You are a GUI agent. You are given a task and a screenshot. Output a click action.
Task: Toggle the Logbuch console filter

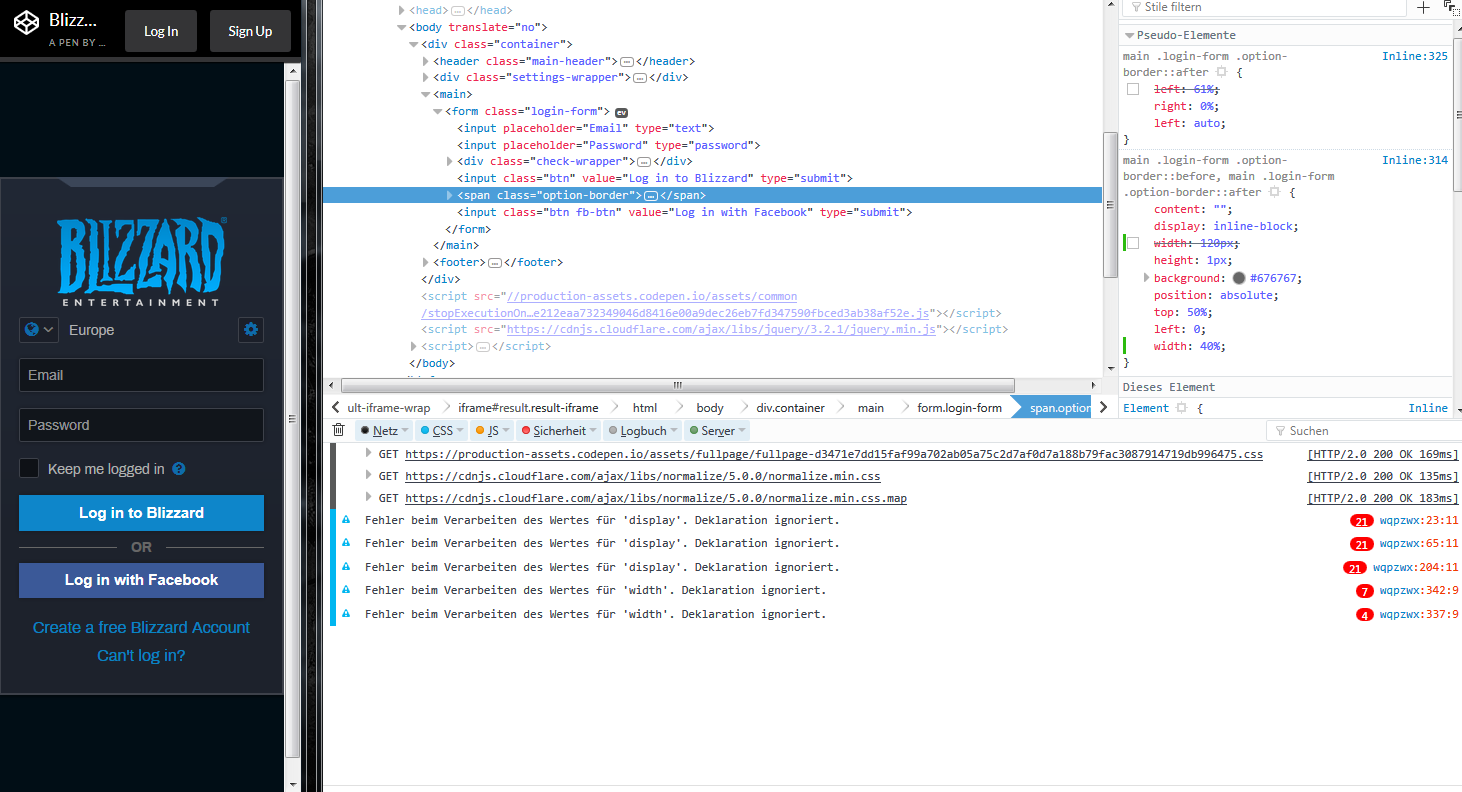(641, 431)
